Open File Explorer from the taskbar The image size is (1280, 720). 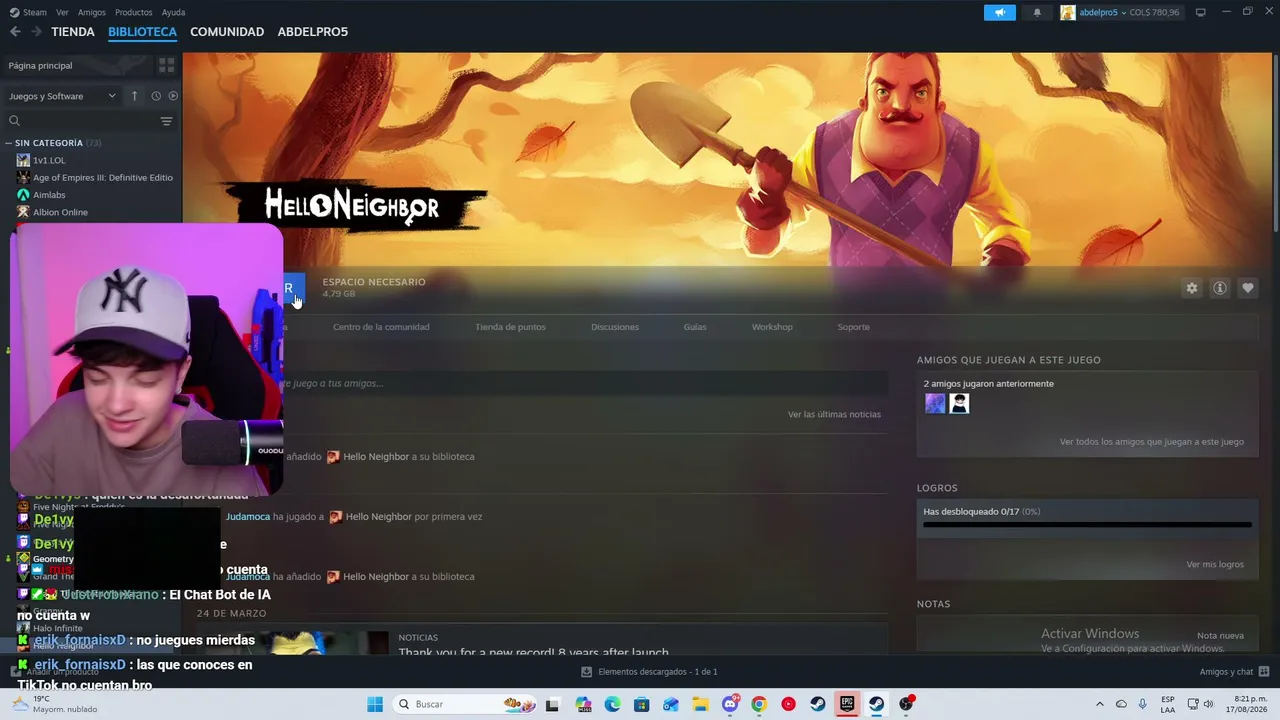(x=701, y=704)
